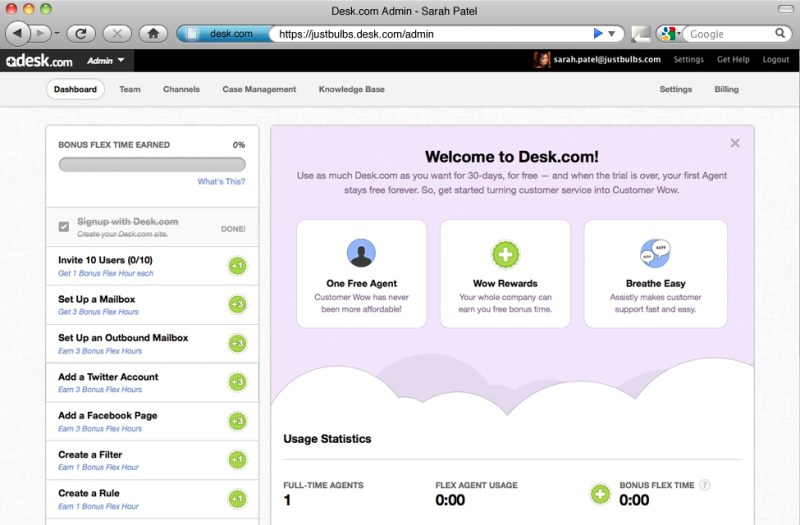Open Settings in the navigation bar
The image size is (800, 525).
tap(676, 89)
